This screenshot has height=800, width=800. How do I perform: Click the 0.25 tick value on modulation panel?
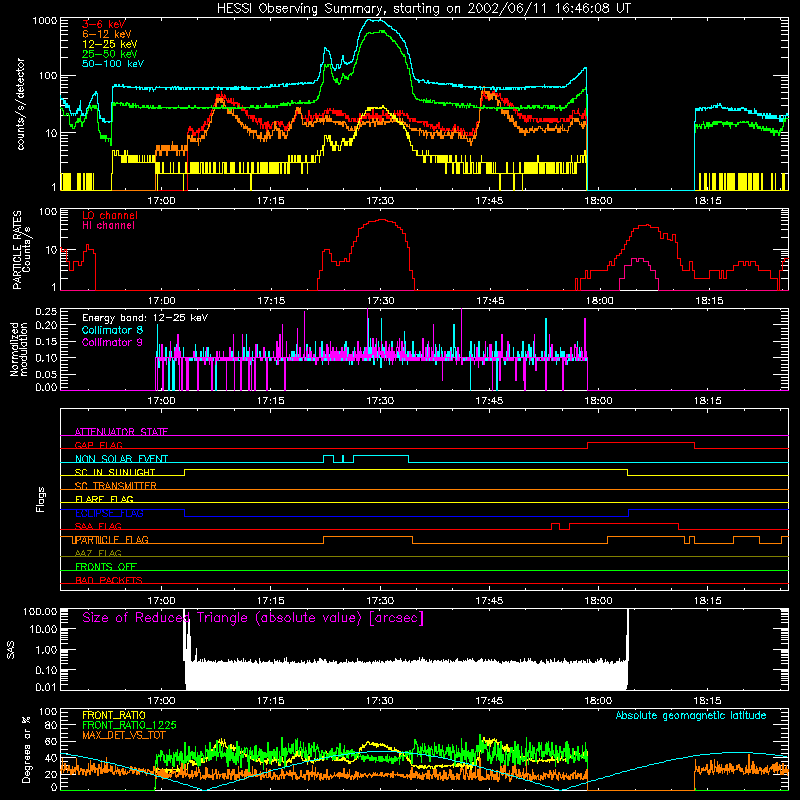click(x=46, y=312)
